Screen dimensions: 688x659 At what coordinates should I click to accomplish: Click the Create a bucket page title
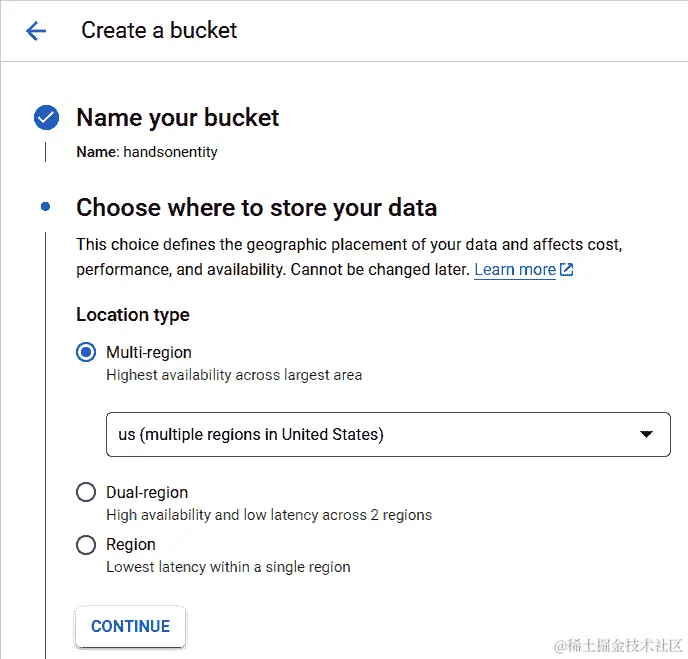(159, 31)
